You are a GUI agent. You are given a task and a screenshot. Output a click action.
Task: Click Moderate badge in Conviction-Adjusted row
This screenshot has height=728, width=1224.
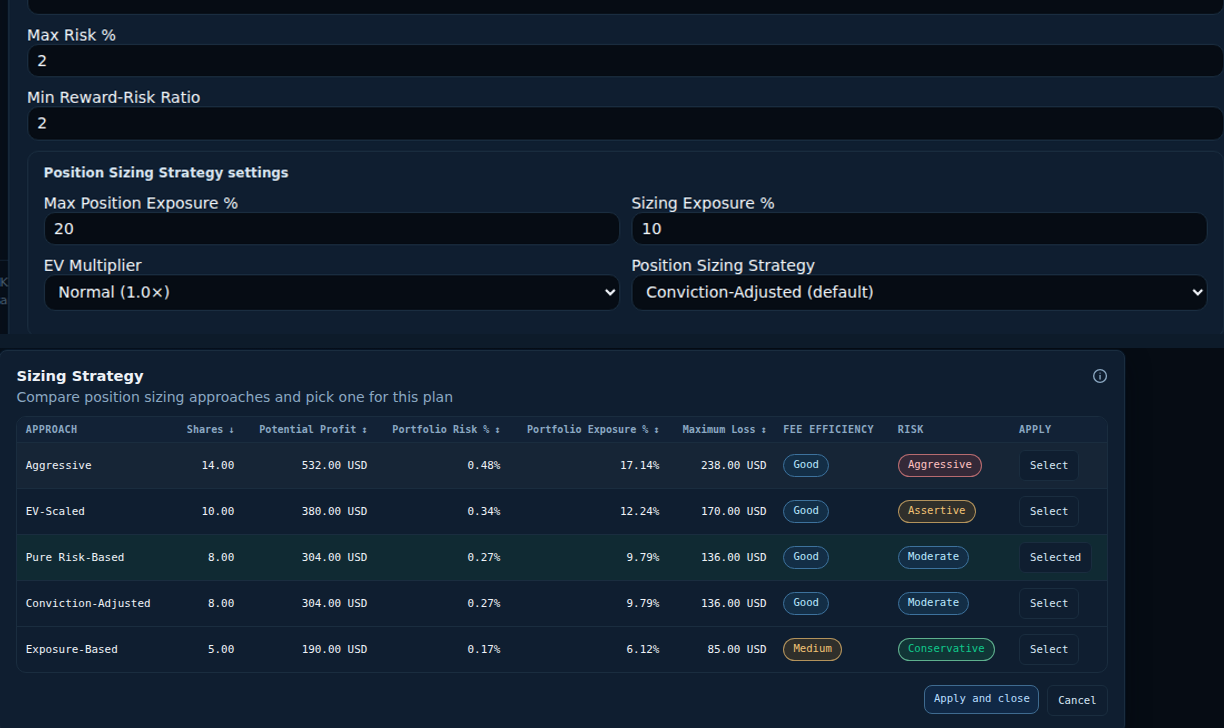(x=933, y=603)
